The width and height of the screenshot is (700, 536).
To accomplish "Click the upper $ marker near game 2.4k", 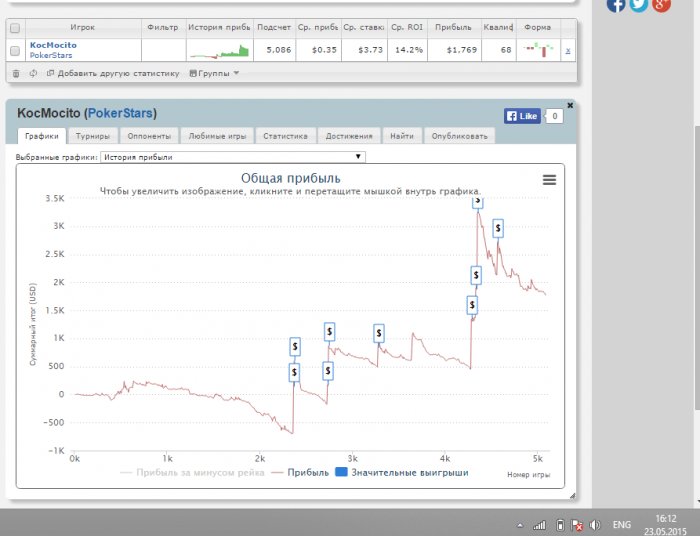I will (x=295, y=347).
